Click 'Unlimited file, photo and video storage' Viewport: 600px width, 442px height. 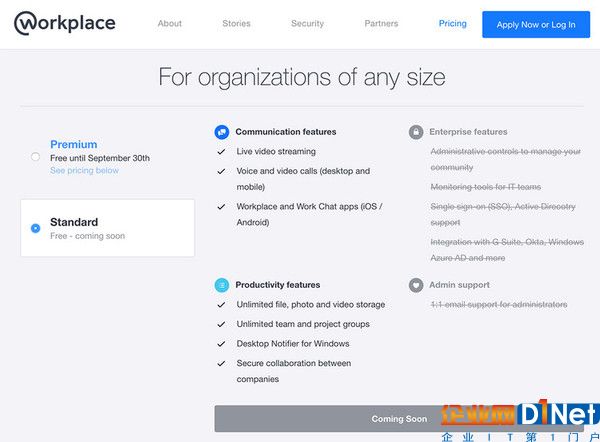point(311,305)
